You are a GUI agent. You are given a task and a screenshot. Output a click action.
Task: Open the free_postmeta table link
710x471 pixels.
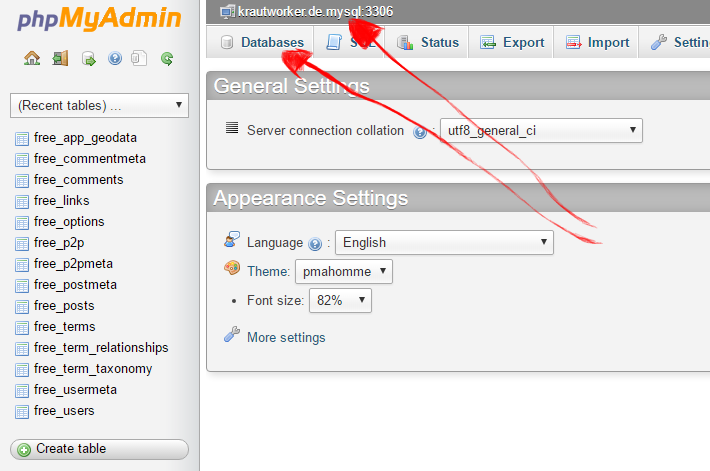(x=75, y=285)
